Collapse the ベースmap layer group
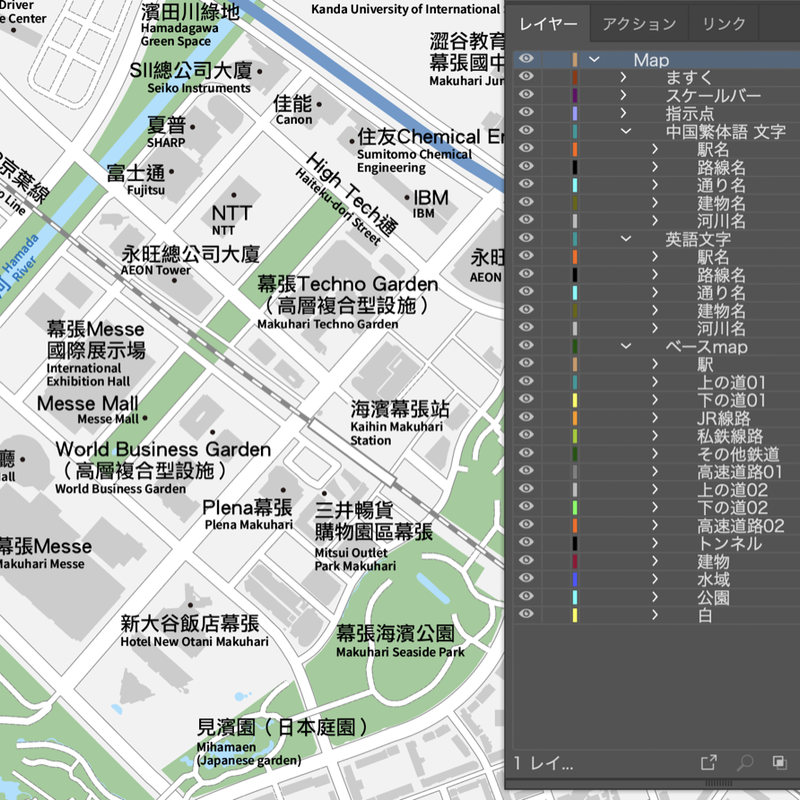This screenshot has height=800, width=800. coord(625,347)
